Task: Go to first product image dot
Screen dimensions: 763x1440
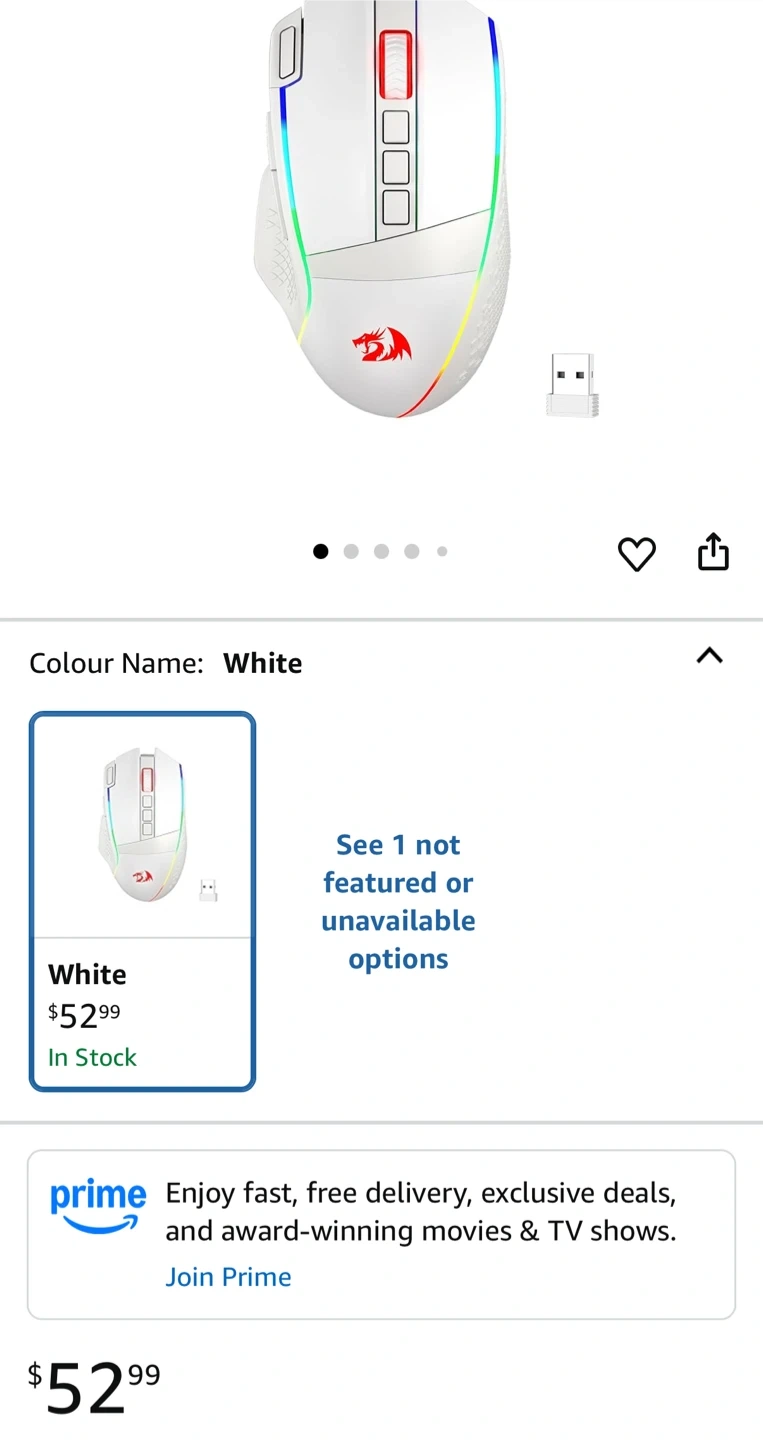Action: (x=321, y=551)
